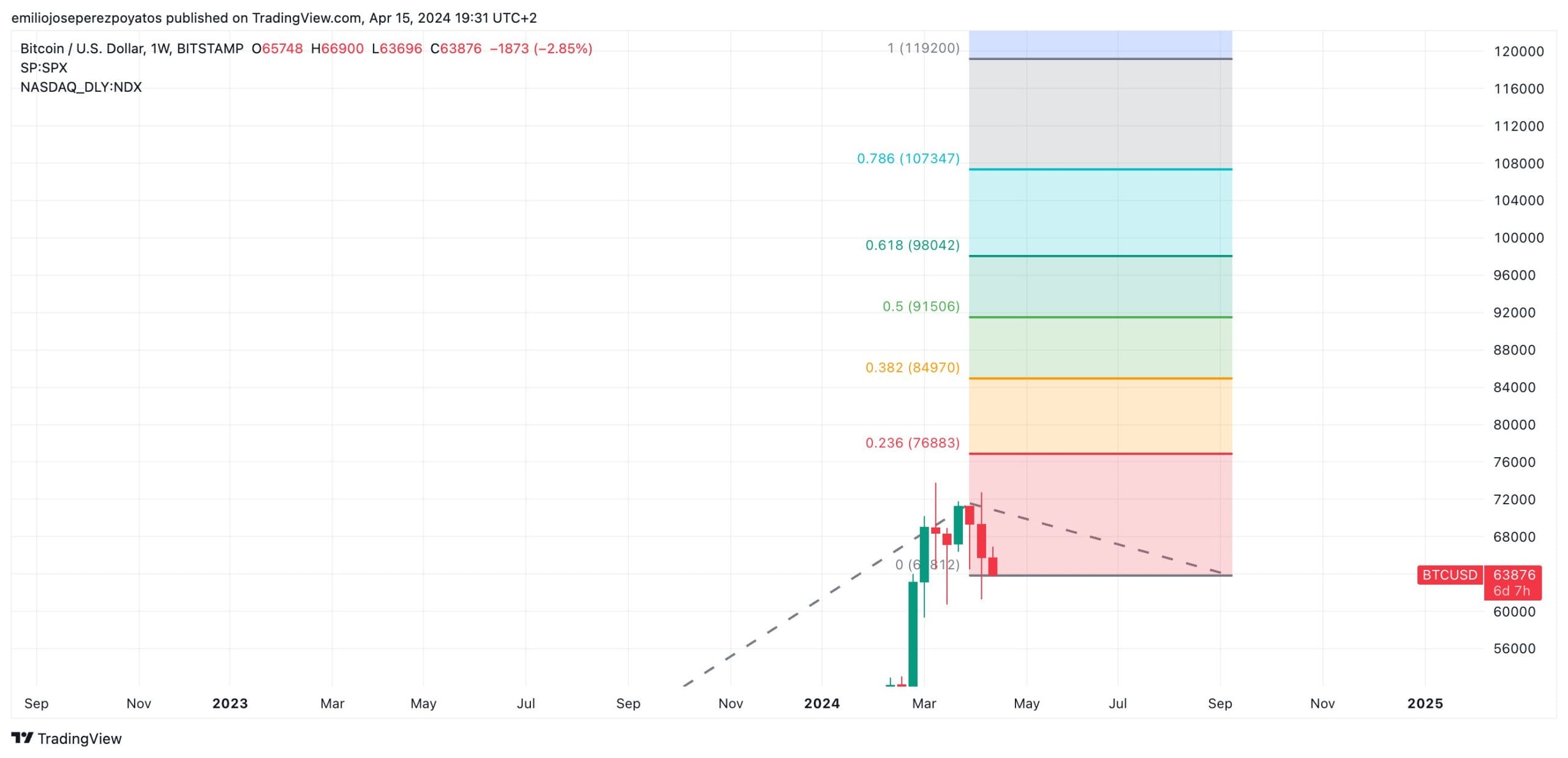This screenshot has height=758, width=1568.
Task: Click the TradingView logo icon
Action: click(22, 738)
